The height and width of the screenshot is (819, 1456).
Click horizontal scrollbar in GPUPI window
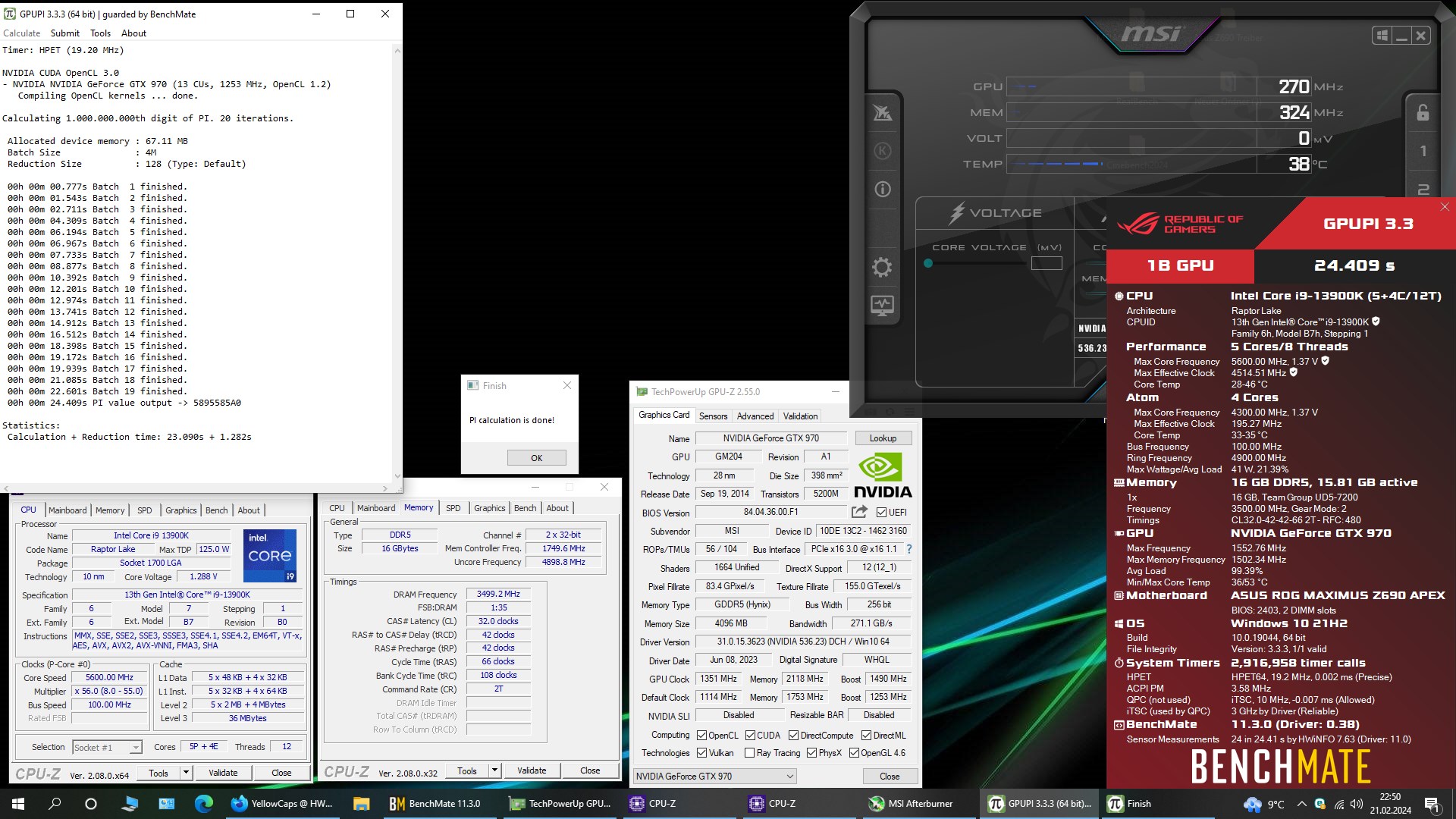196,488
